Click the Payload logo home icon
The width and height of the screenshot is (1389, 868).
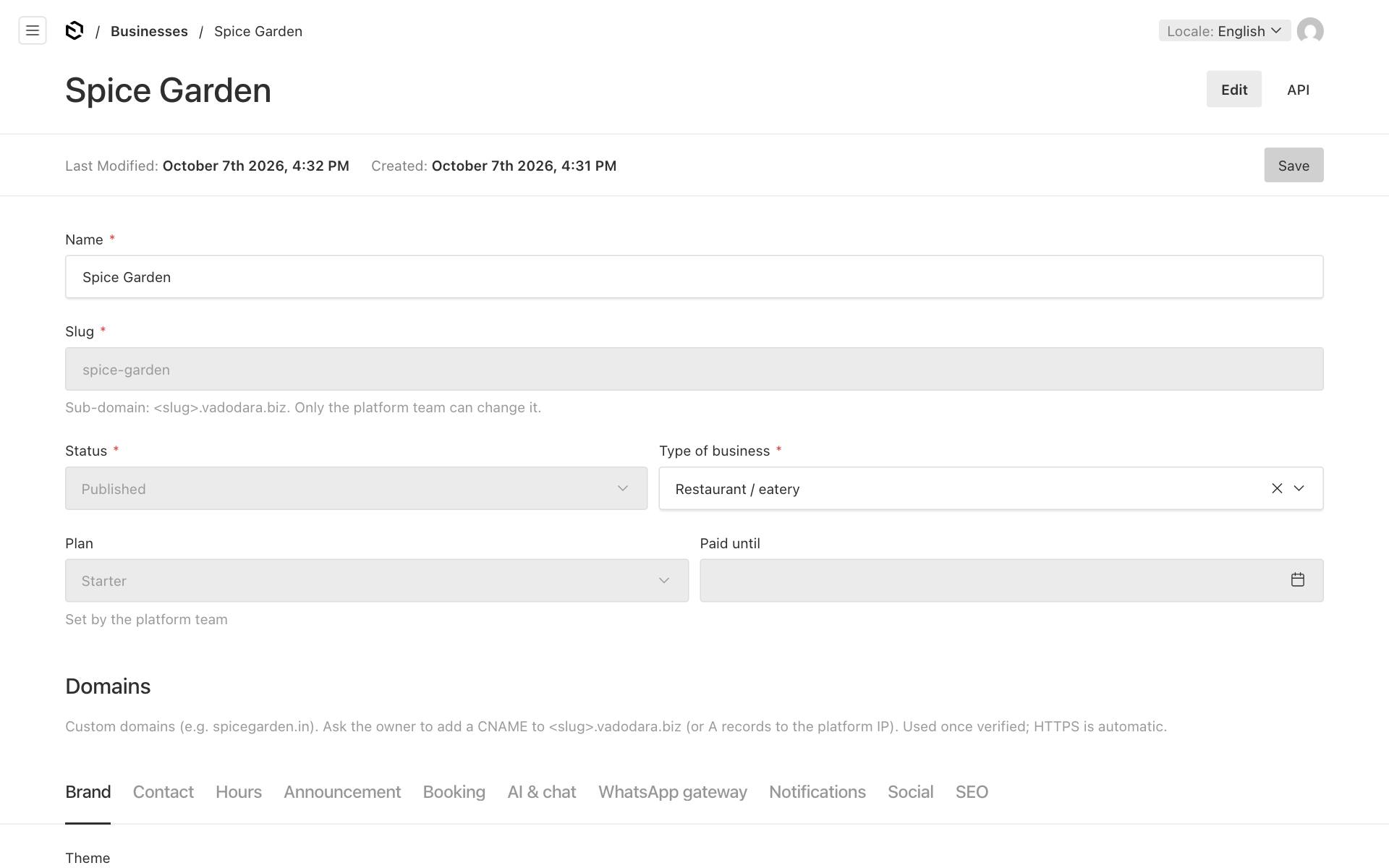[75, 30]
